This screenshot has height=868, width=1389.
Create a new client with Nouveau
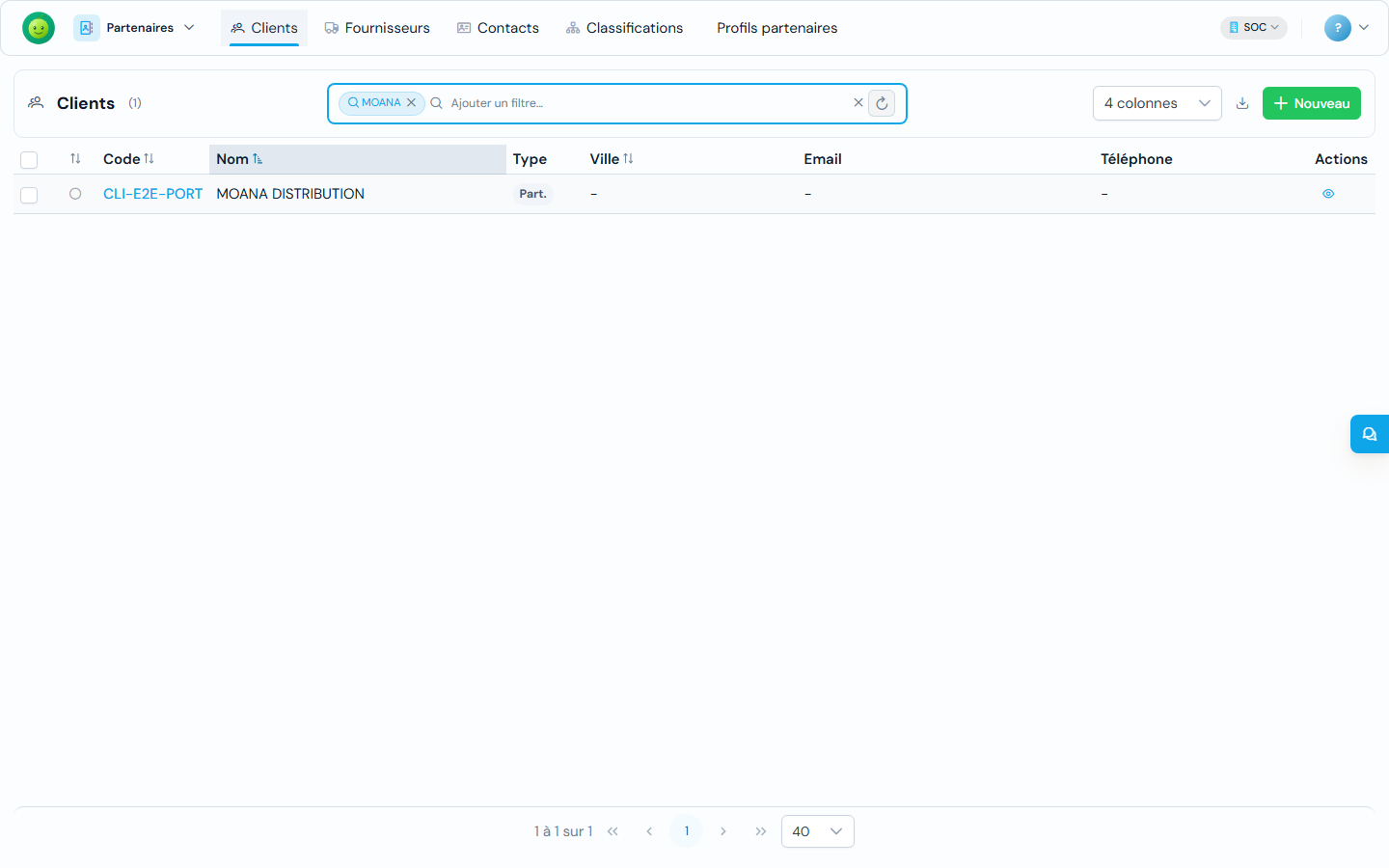click(1311, 103)
